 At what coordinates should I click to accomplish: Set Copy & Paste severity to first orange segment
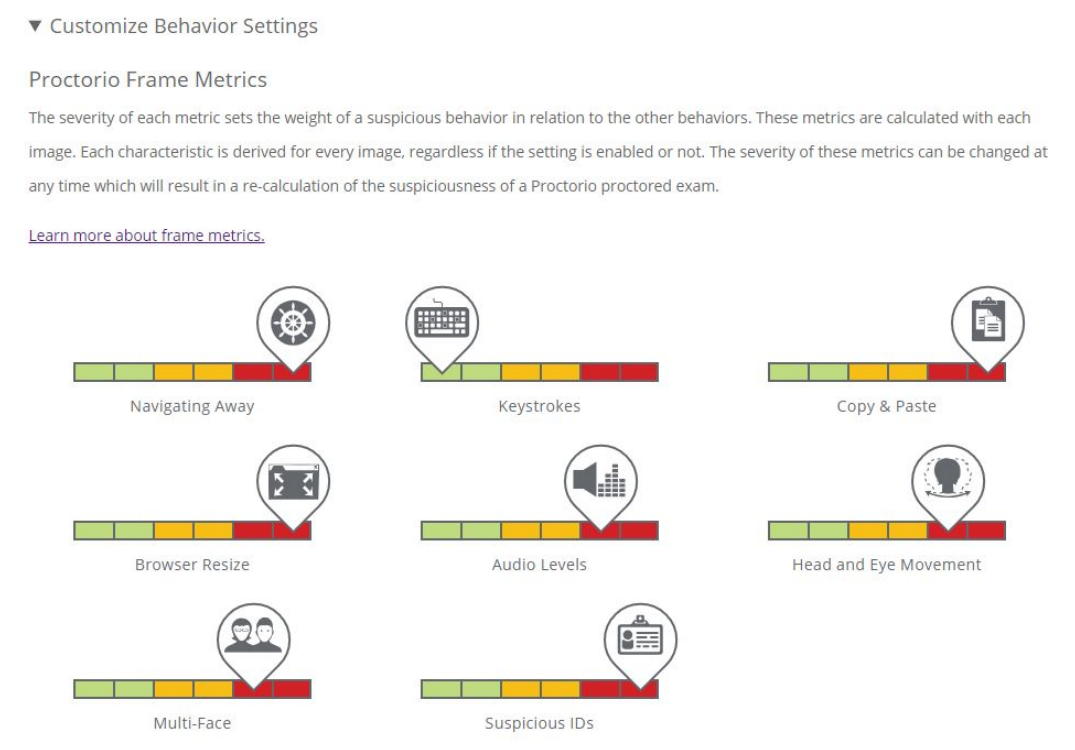[867, 373]
